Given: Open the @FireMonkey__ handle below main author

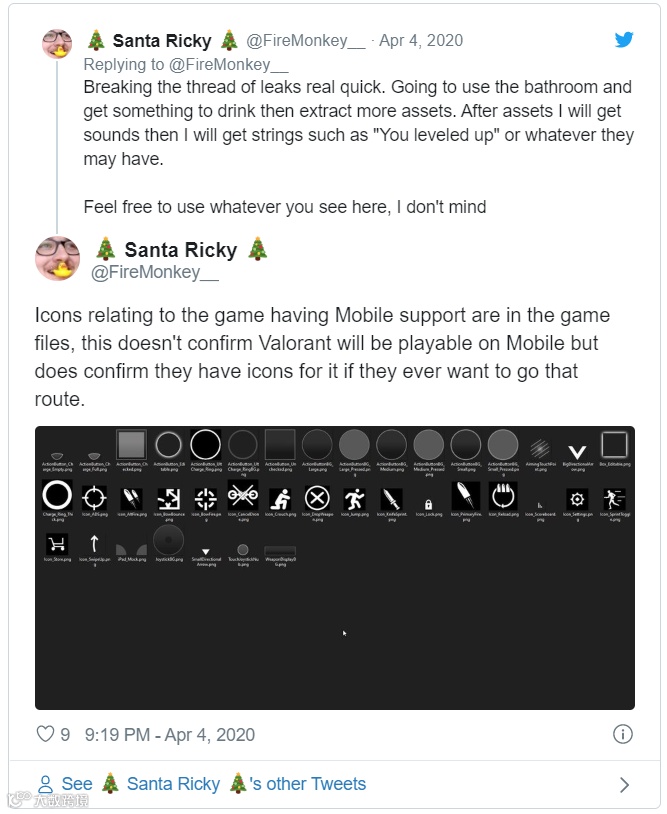Looking at the screenshot, I should (x=154, y=272).
